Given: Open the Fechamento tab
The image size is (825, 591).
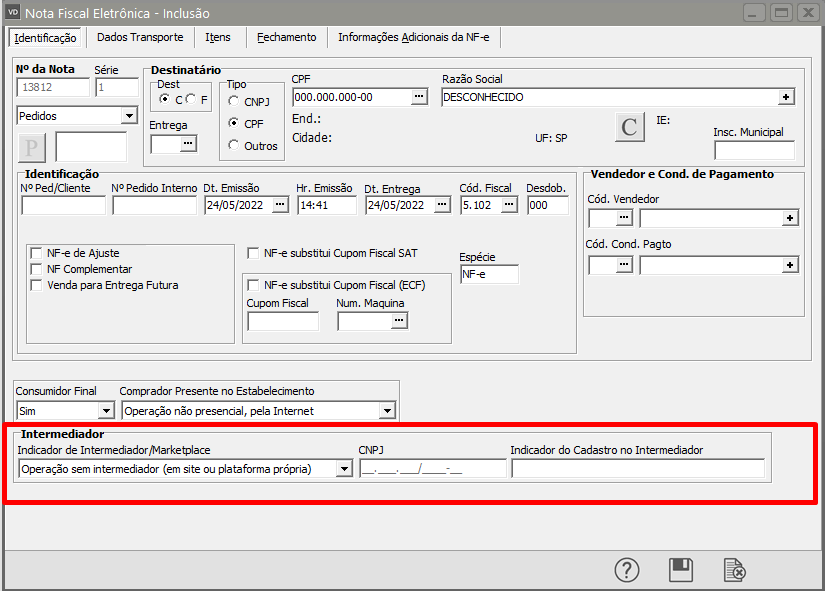Looking at the screenshot, I should (x=286, y=37).
